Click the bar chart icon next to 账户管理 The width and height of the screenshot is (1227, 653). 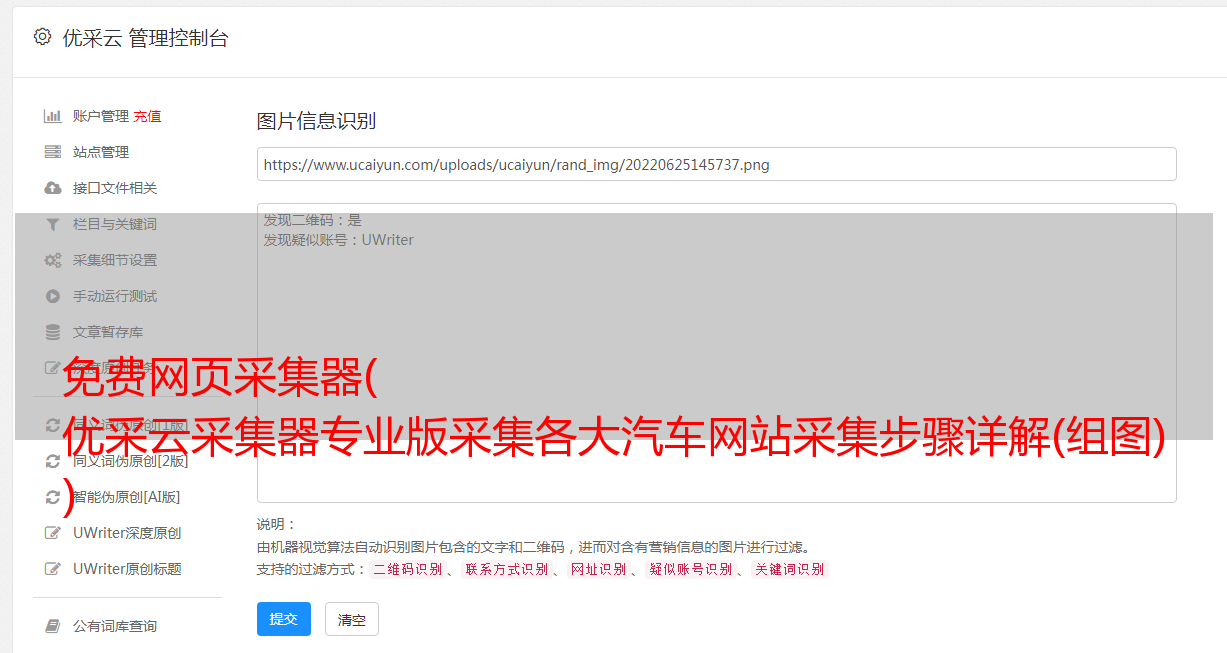[53, 116]
